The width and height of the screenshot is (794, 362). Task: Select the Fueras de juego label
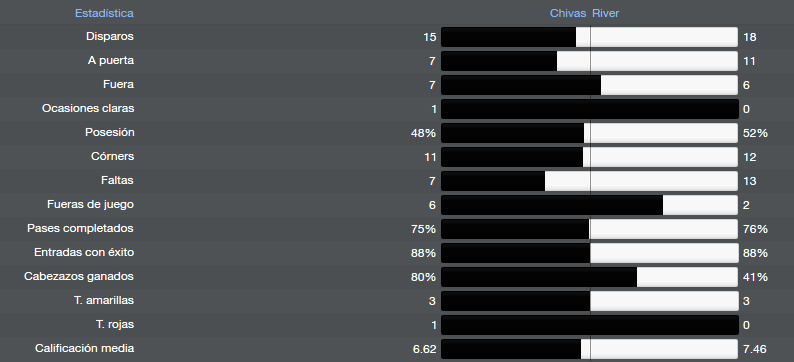[90, 205]
